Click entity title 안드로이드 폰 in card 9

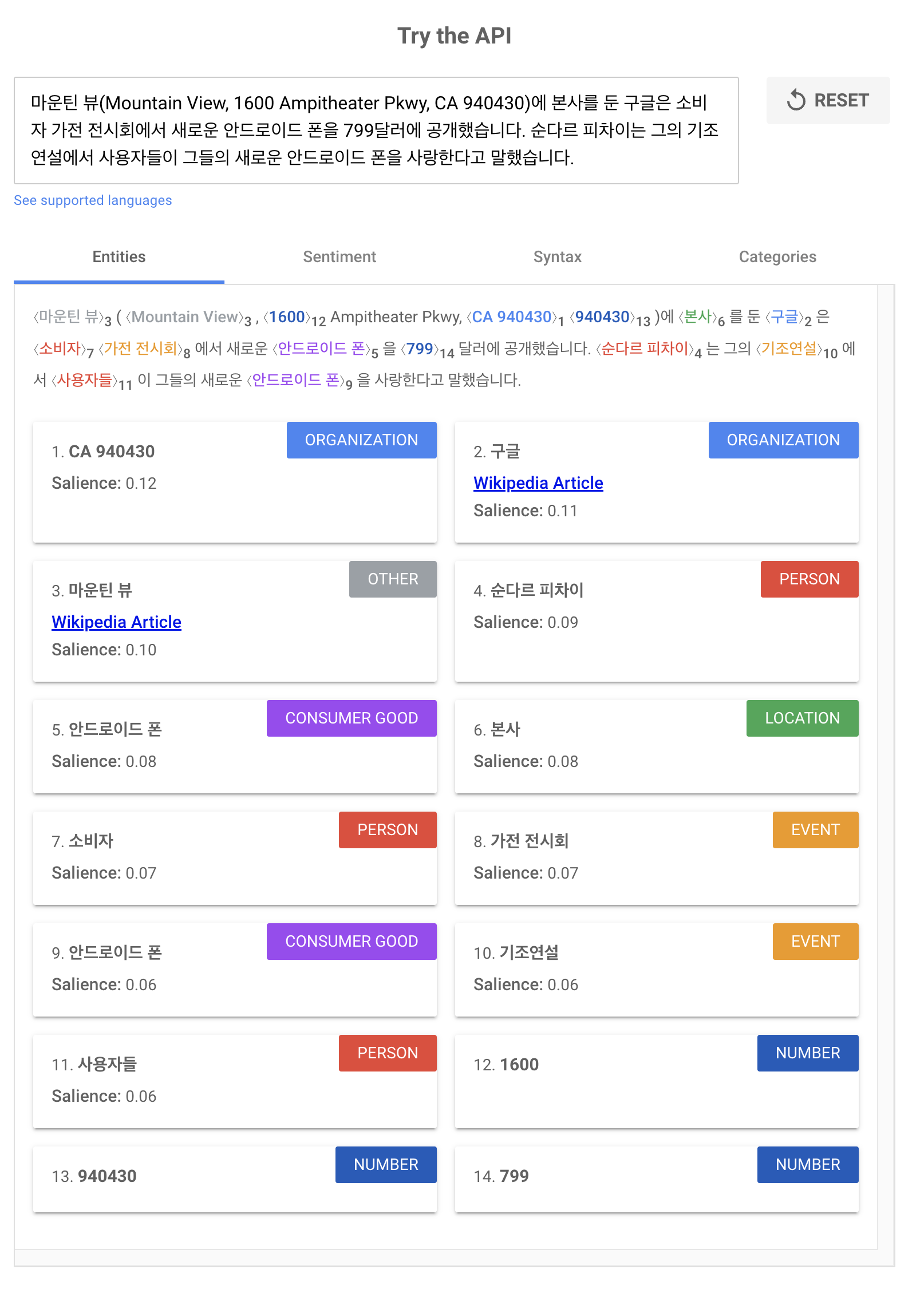coord(116,953)
